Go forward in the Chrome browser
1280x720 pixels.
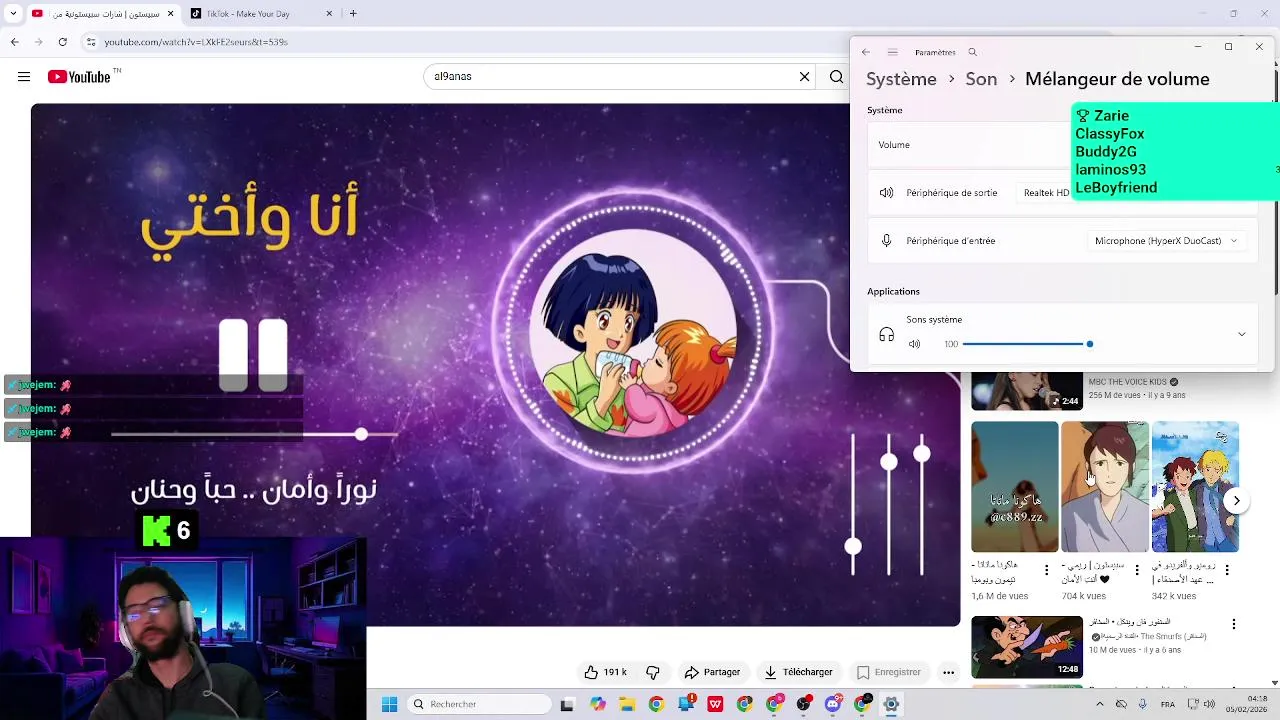point(38,42)
